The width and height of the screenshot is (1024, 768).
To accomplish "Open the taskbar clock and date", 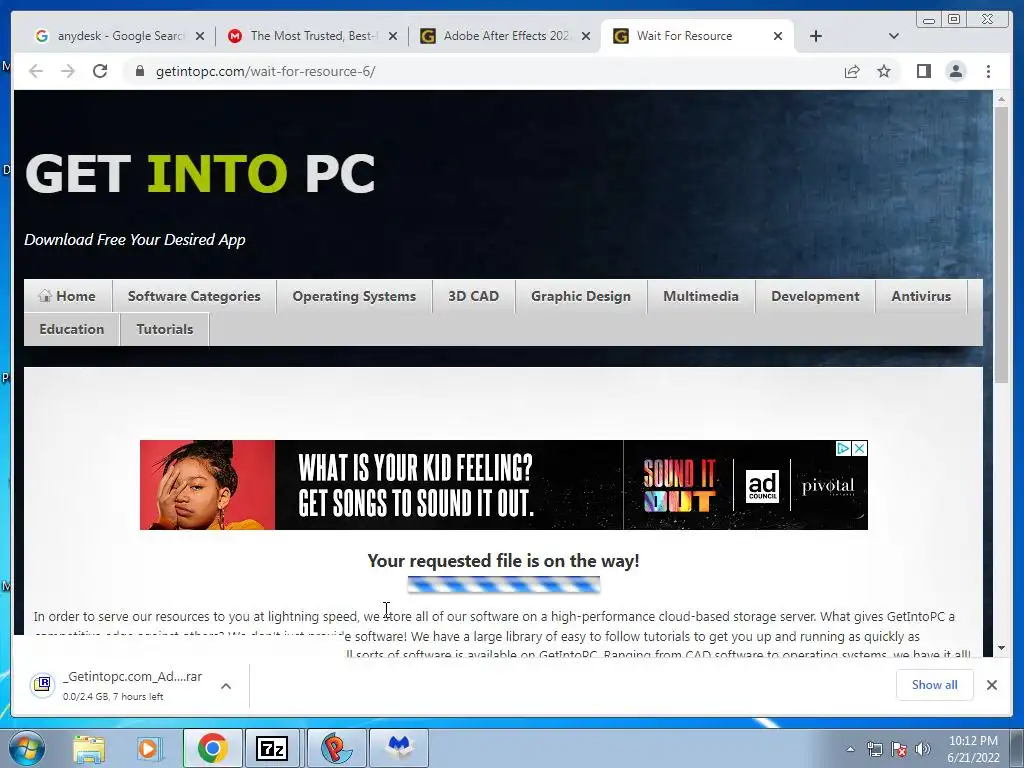I will tap(973, 749).
